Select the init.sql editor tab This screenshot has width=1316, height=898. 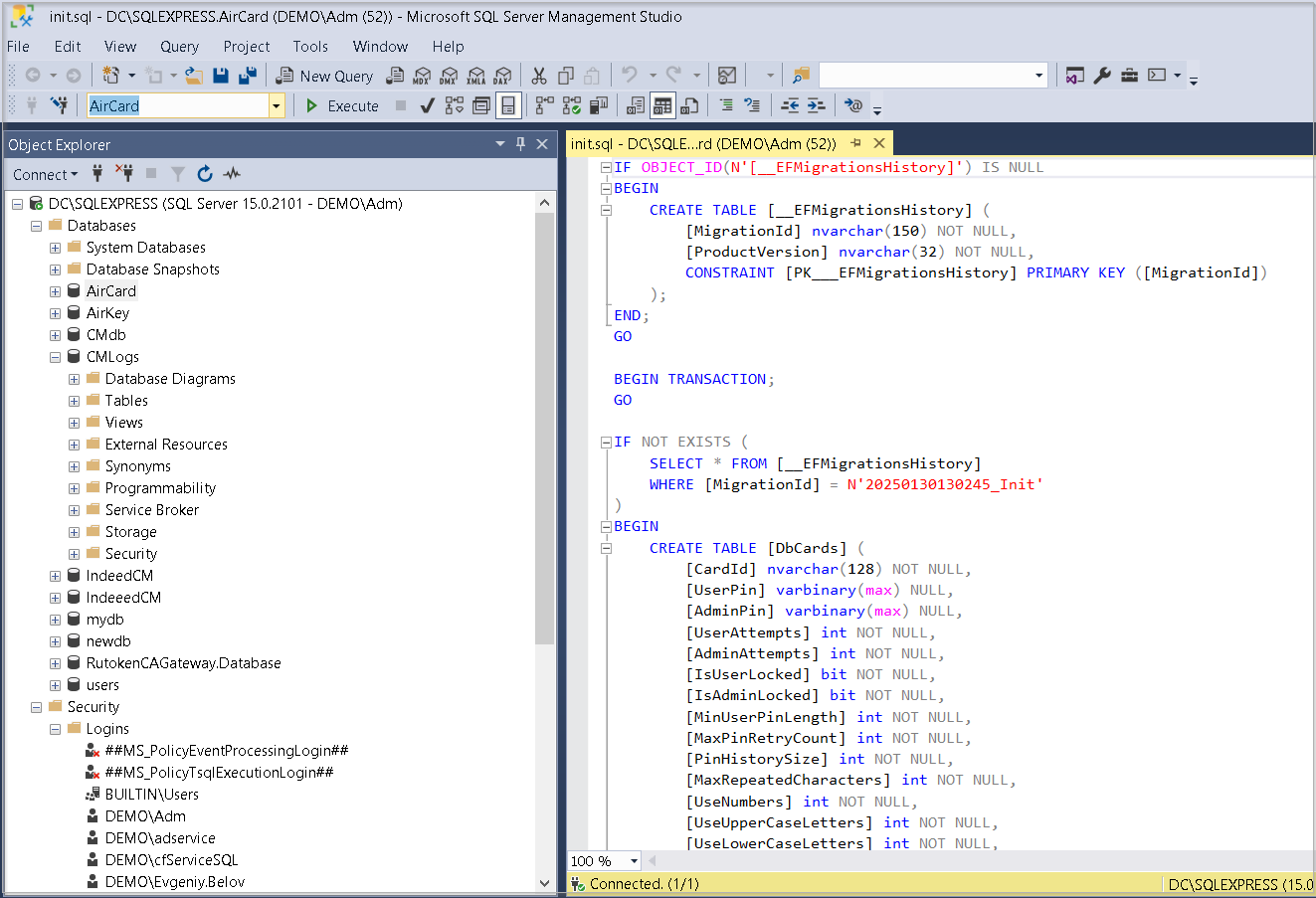click(703, 144)
